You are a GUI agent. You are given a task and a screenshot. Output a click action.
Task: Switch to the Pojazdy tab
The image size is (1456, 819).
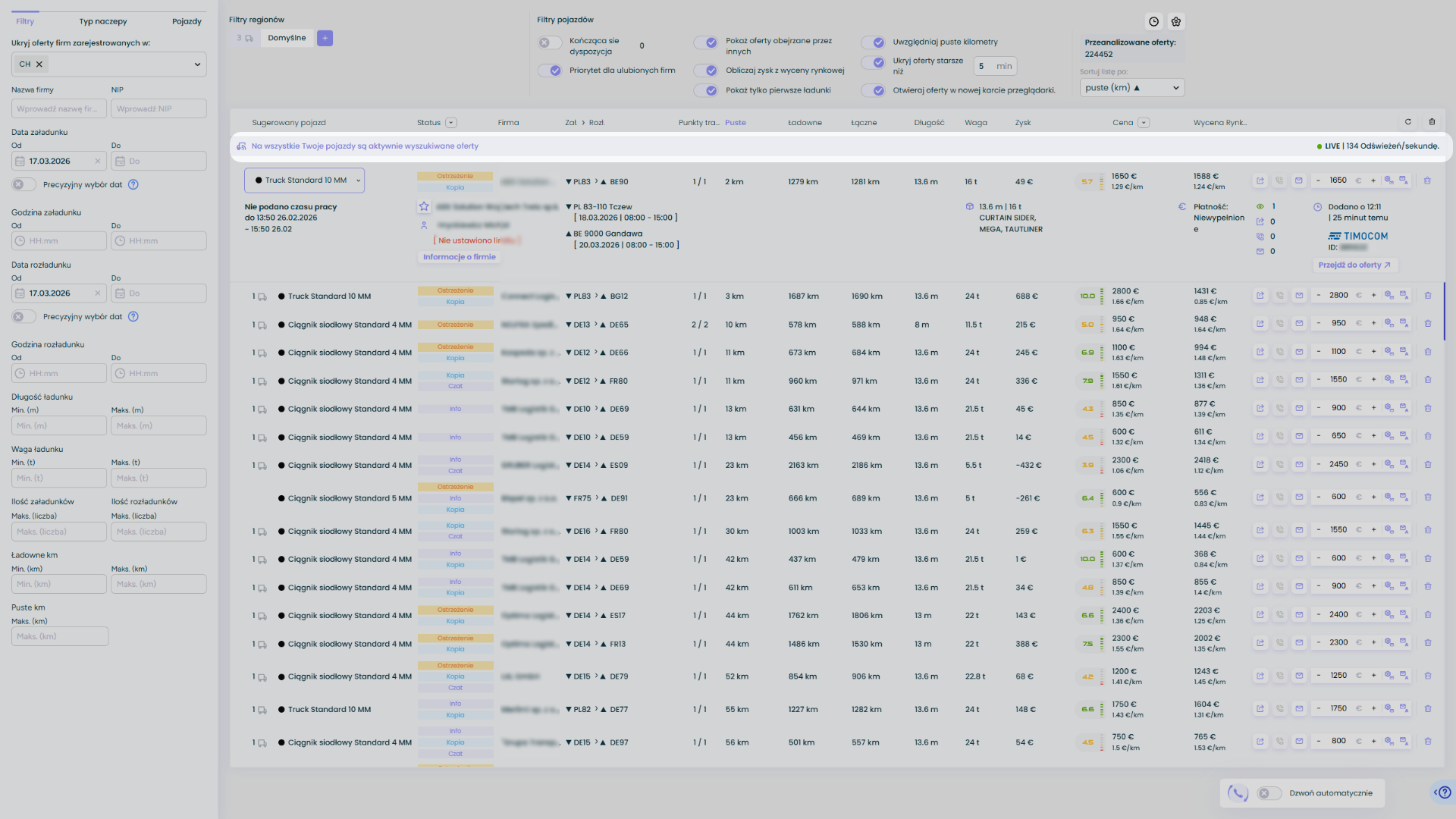coord(187,21)
